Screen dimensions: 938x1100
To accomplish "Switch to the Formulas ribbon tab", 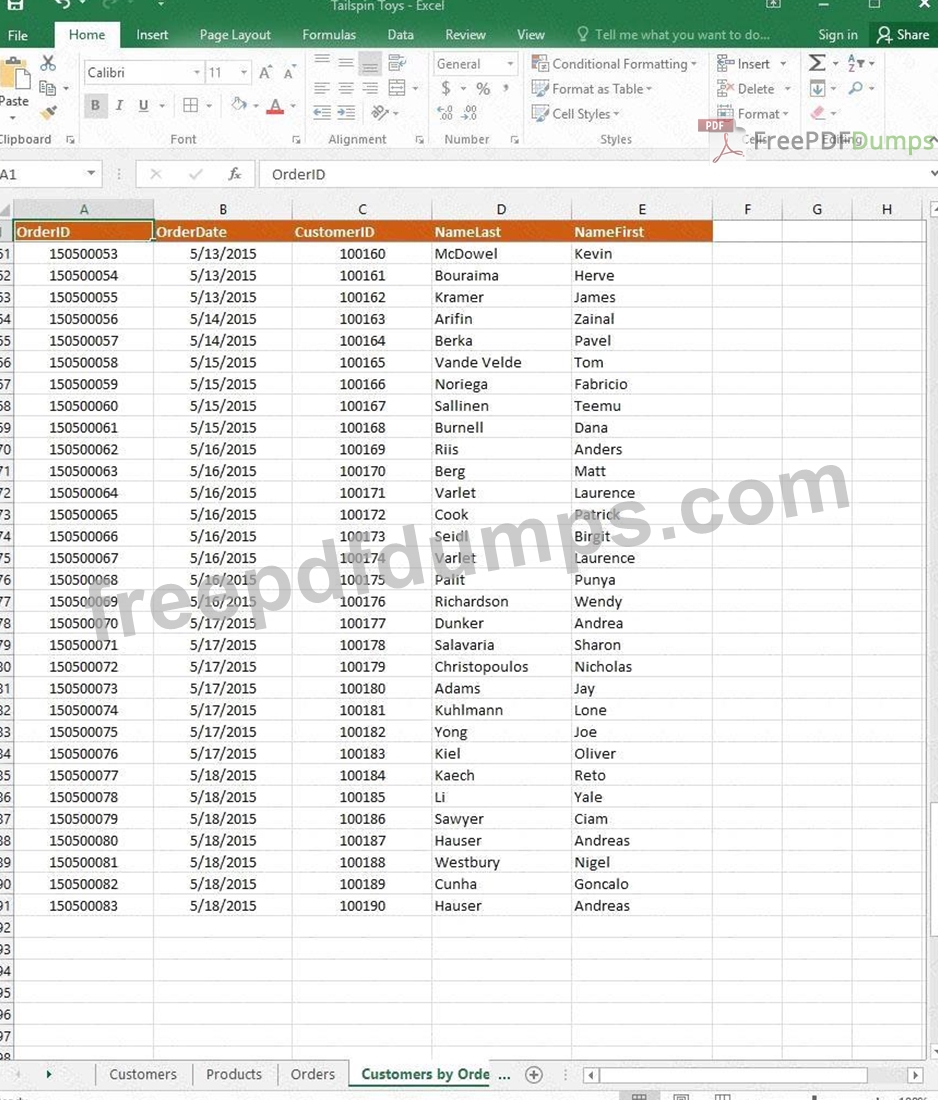I will click(x=329, y=34).
